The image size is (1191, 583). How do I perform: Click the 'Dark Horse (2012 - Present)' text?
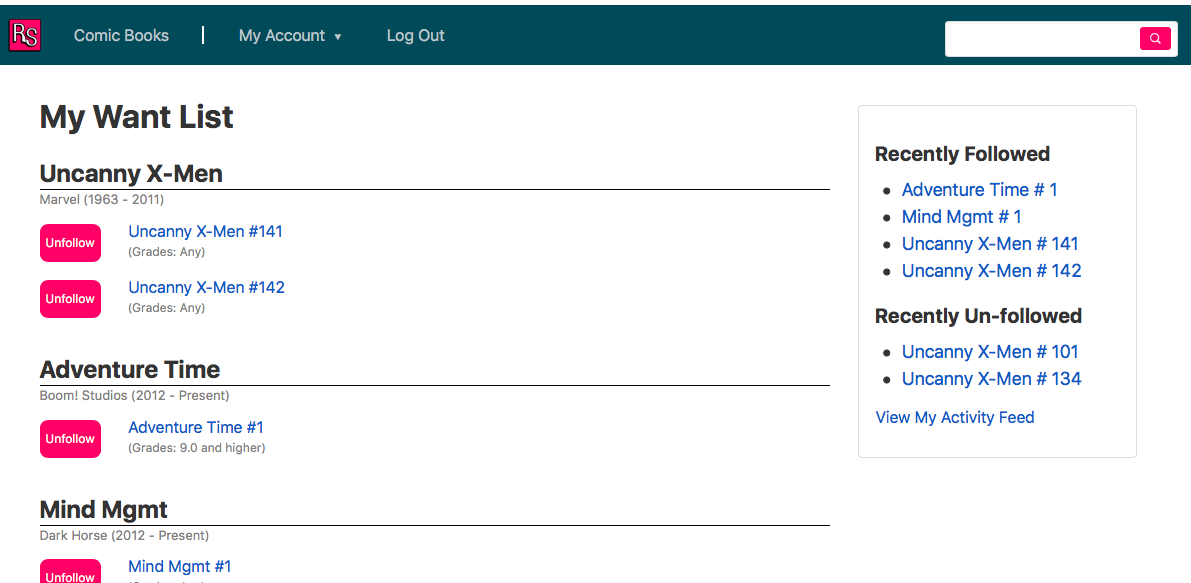tap(124, 536)
